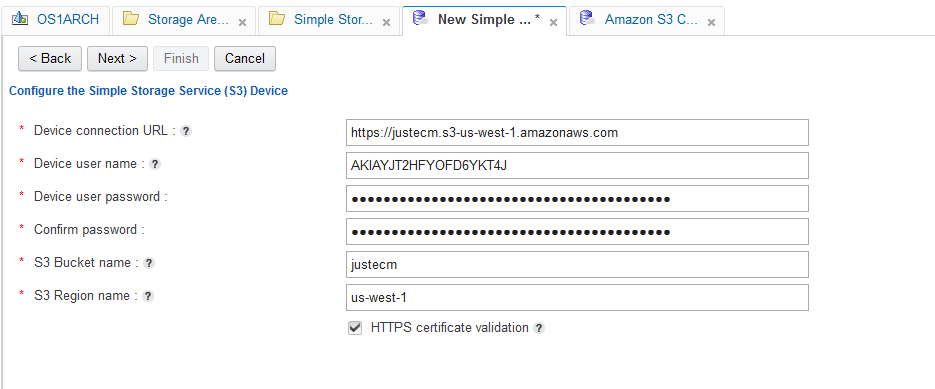Focus the Device connection URL field
Image resolution: width=935 pixels, height=389 pixels.
pyautogui.click(x=577, y=132)
